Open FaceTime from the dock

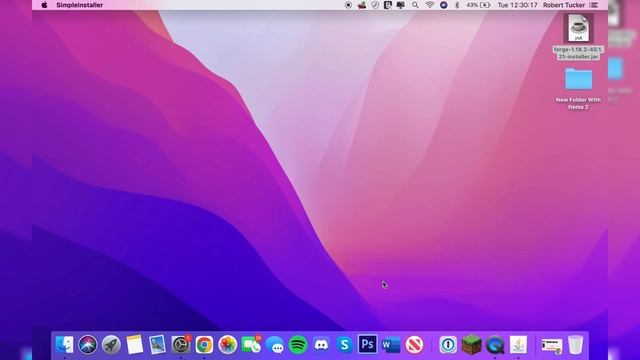251,345
